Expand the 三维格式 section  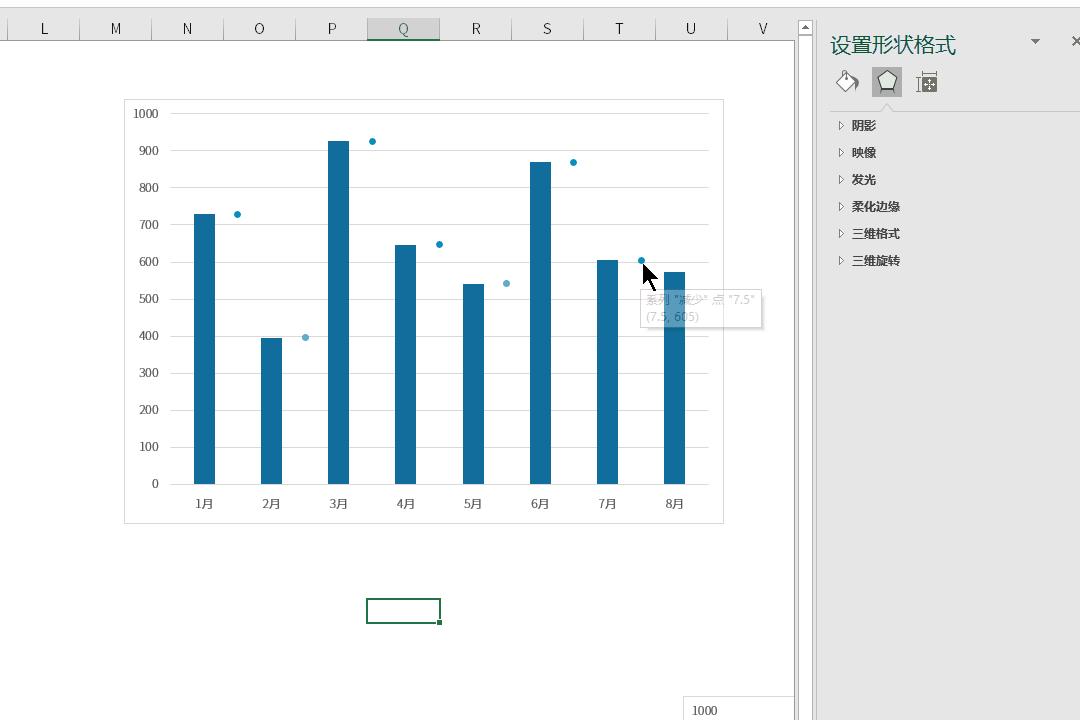pyautogui.click(x=875, y=234)
